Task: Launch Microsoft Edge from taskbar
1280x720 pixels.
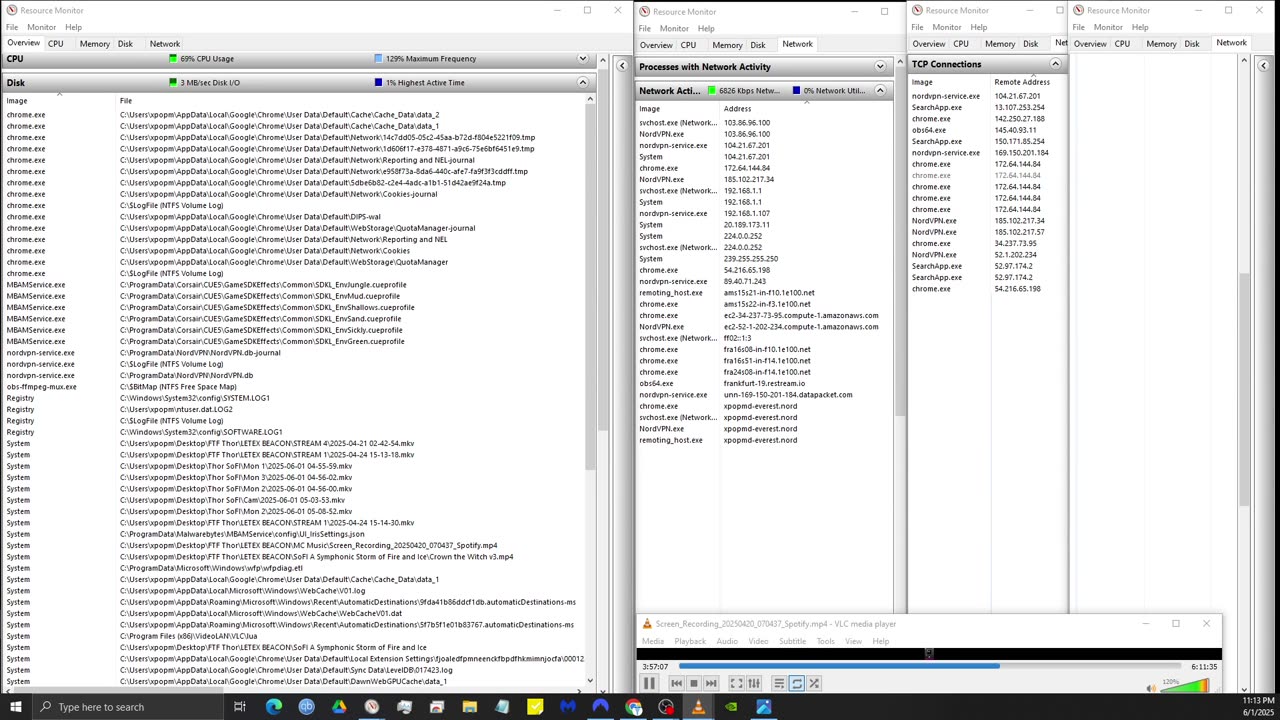Action: [273, 707]
